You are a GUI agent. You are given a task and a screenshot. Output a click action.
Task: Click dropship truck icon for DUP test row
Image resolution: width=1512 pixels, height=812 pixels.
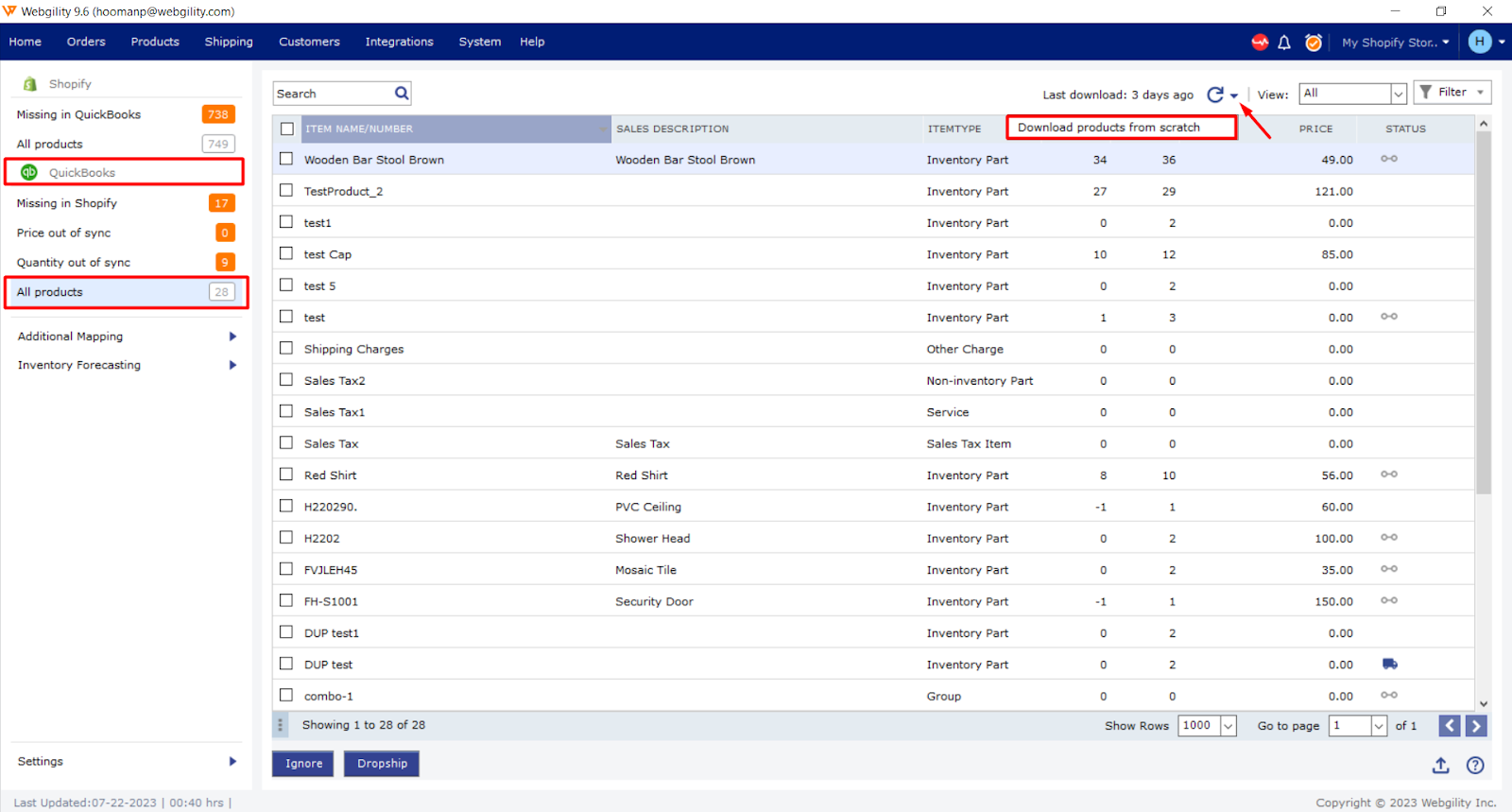pyautogui.click(x=1389, y=664)
